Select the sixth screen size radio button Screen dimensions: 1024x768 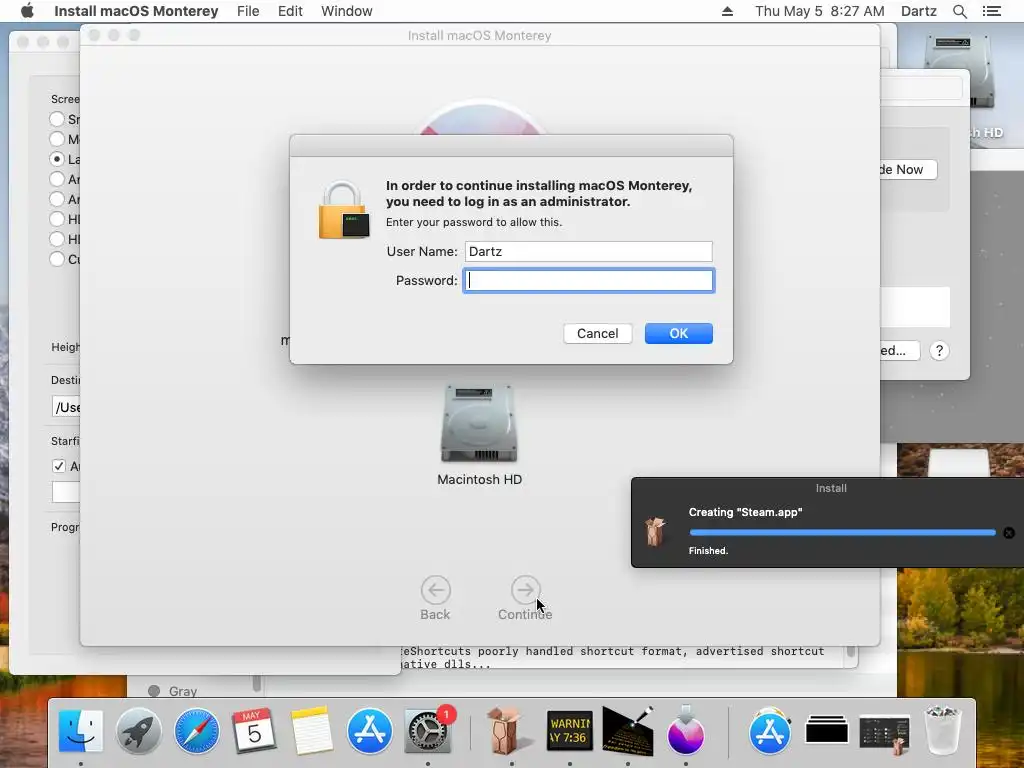(x=57, y=219)
